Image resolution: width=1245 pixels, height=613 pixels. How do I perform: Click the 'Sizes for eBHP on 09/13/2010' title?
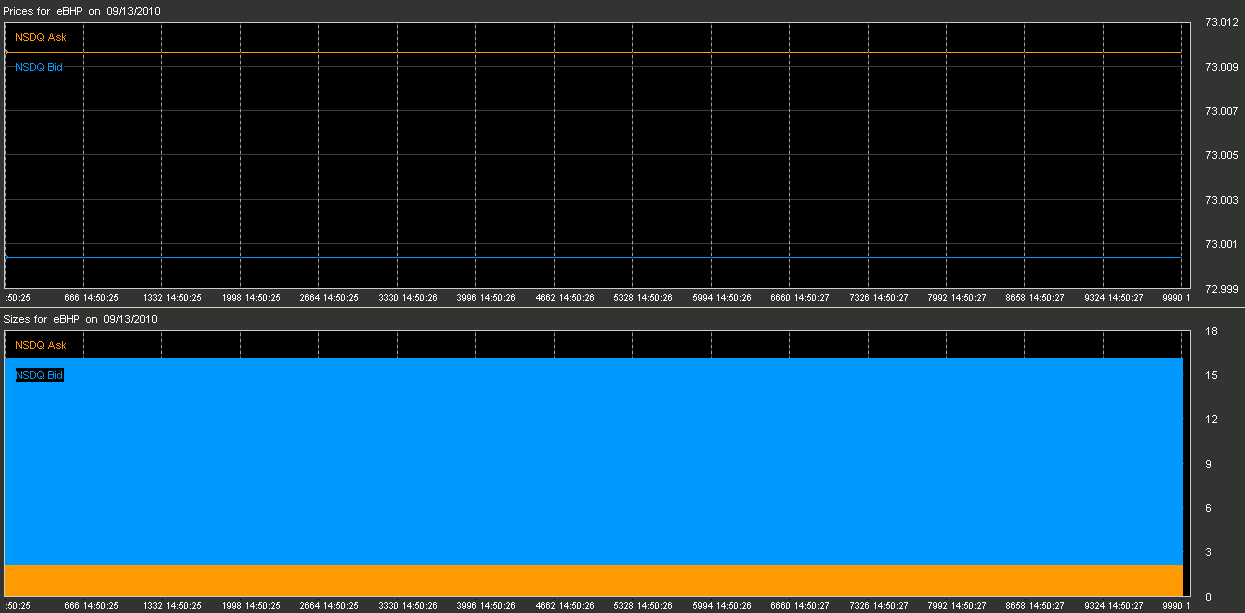coord(80,319)
